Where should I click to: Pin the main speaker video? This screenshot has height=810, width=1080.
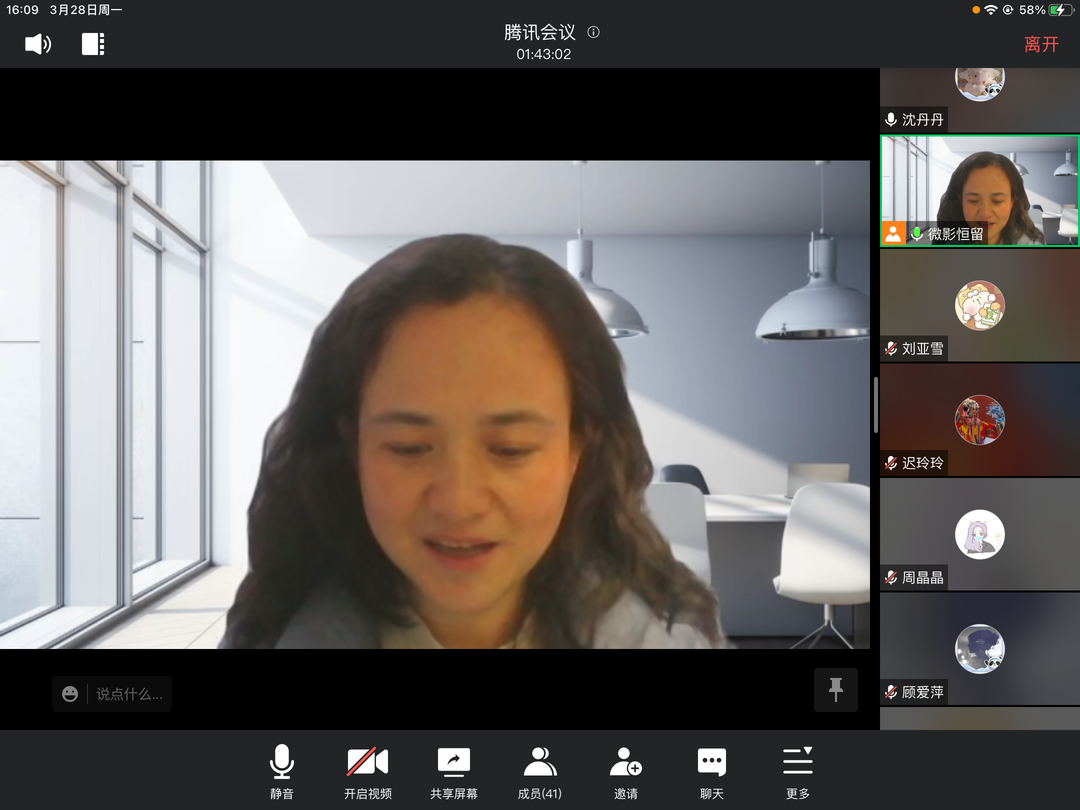pos(835,689)
